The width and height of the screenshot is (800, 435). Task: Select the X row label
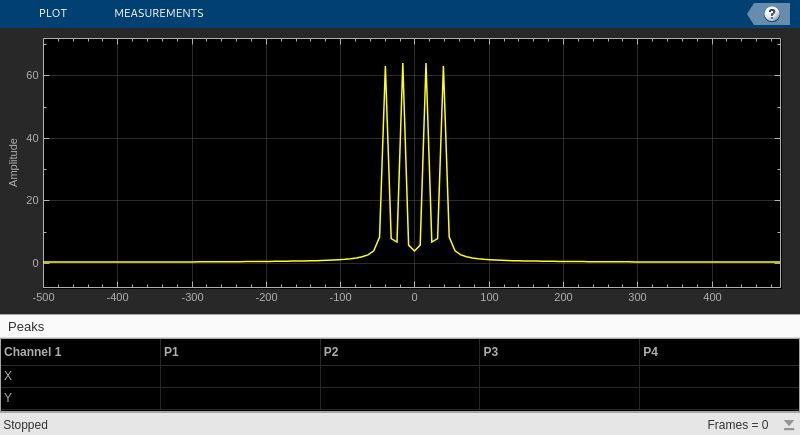click(x=8, y=376)
